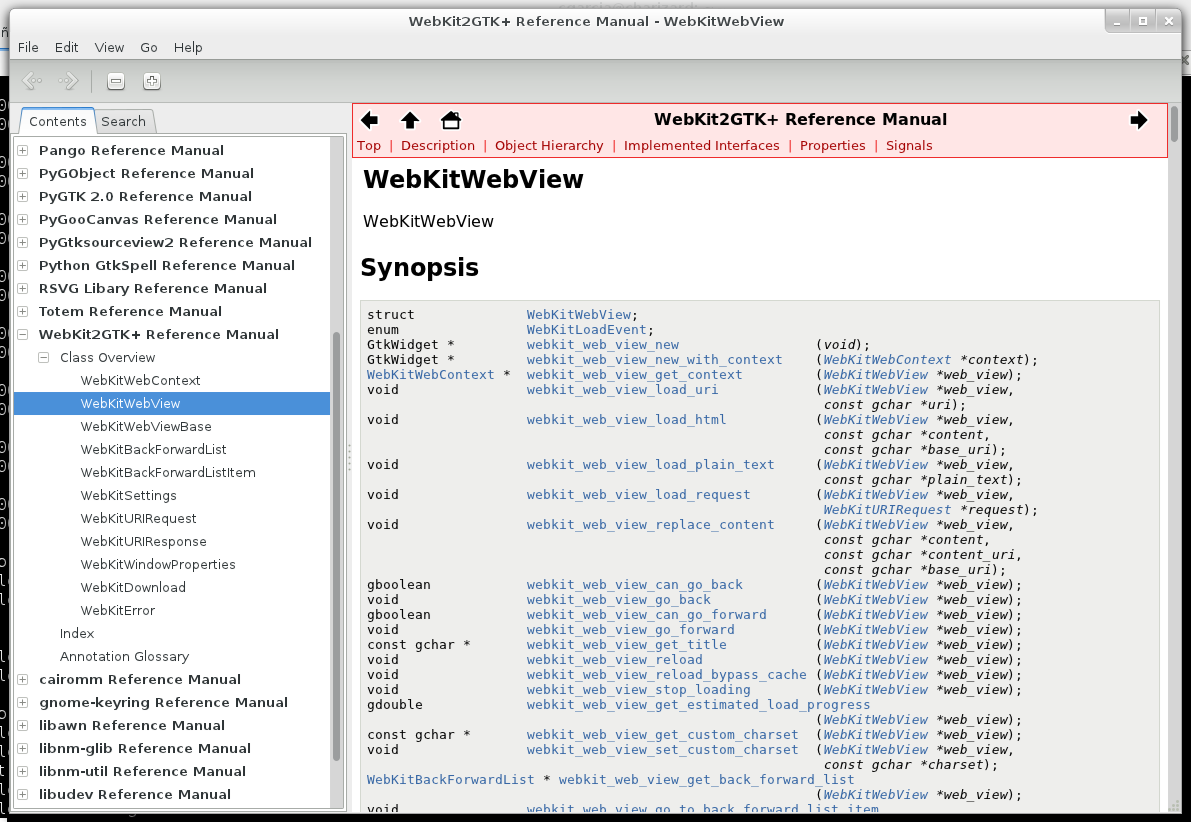Screen dimensions: 1191x822
Task: Collapse WebKit2GTK+ Reference Manual node
Action: point(23,334)
